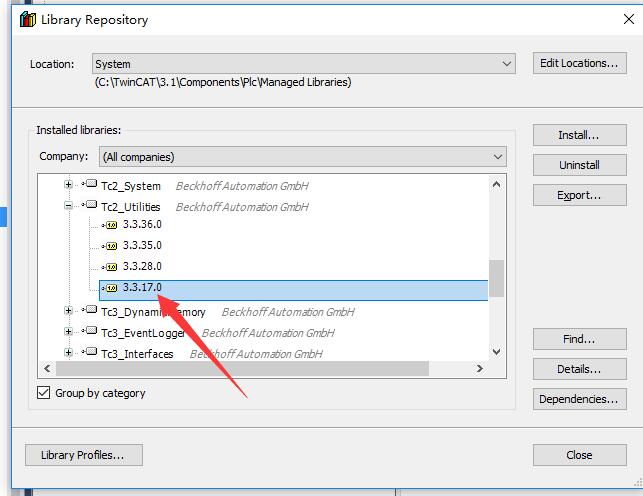Click the horizontal scrollbar left arrow

coord(47,369)
